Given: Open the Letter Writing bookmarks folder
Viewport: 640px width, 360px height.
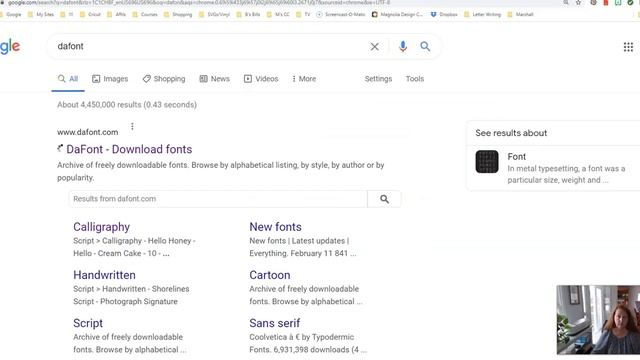Looking at the screenshot, I should (x=482, y=14).
